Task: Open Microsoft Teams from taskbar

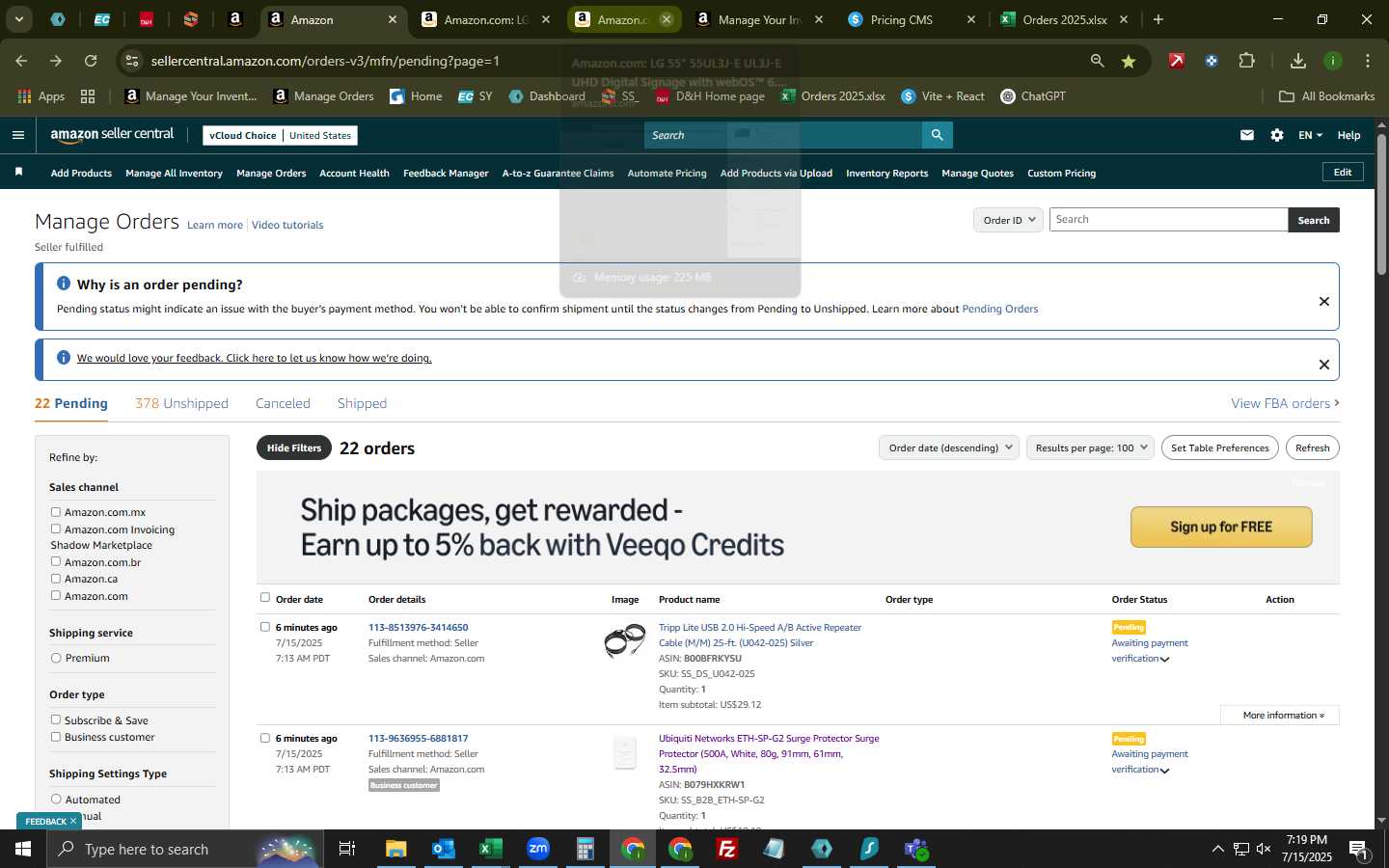Action: 916,849
